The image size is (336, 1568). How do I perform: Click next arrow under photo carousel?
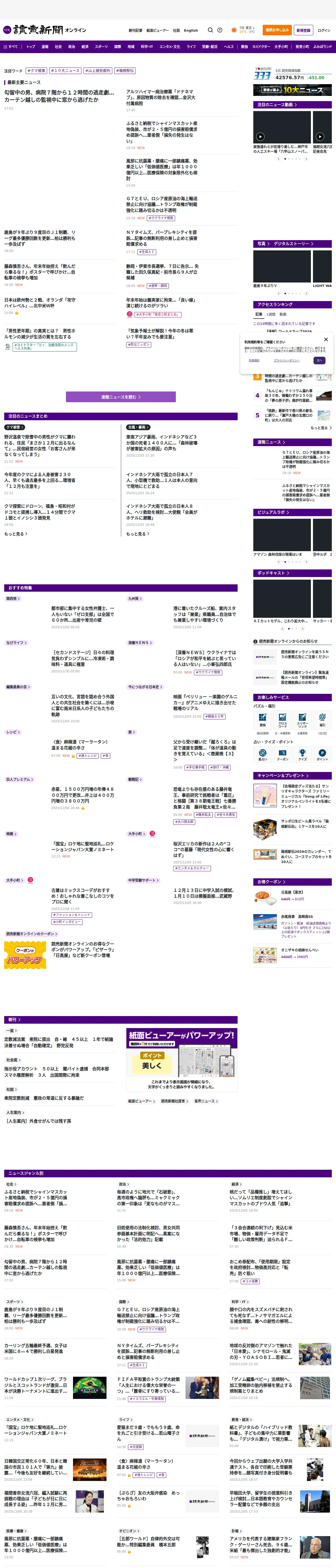tap(306, 293)
